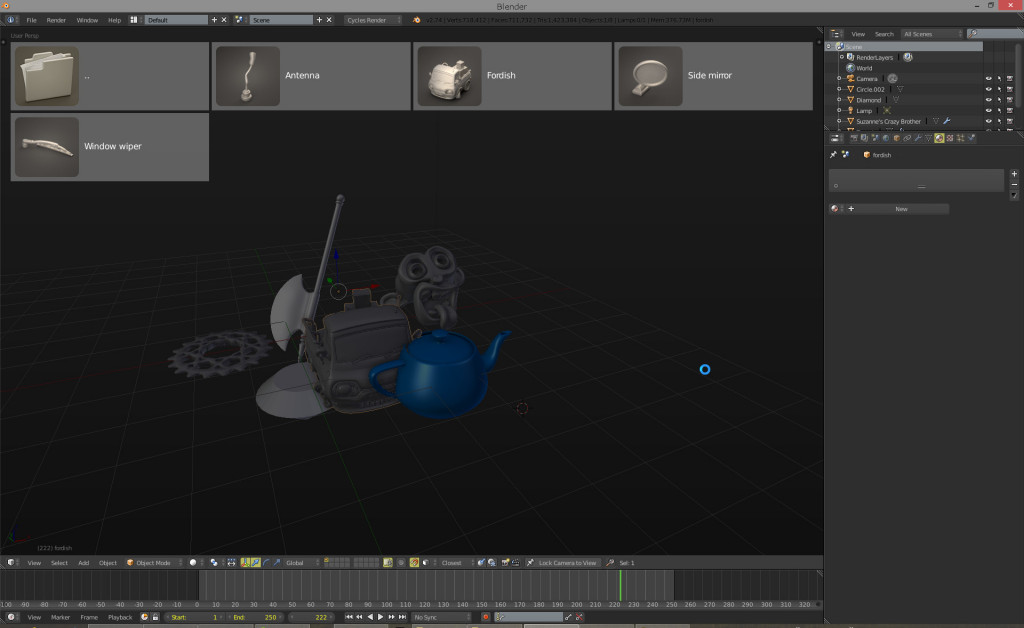
Task: Open the Modifiers tab (wrench icon)
Action: coord(918,138)
